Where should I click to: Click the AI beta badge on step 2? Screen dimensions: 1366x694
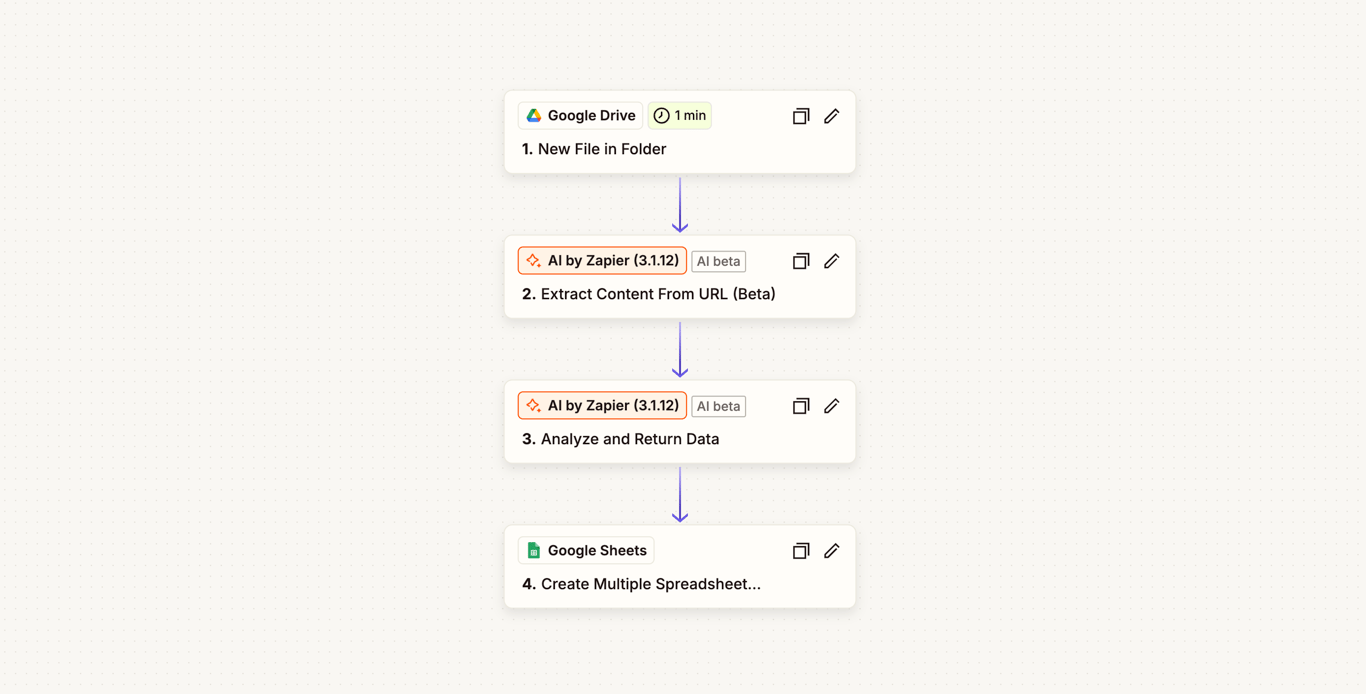(x=718, y=261)
